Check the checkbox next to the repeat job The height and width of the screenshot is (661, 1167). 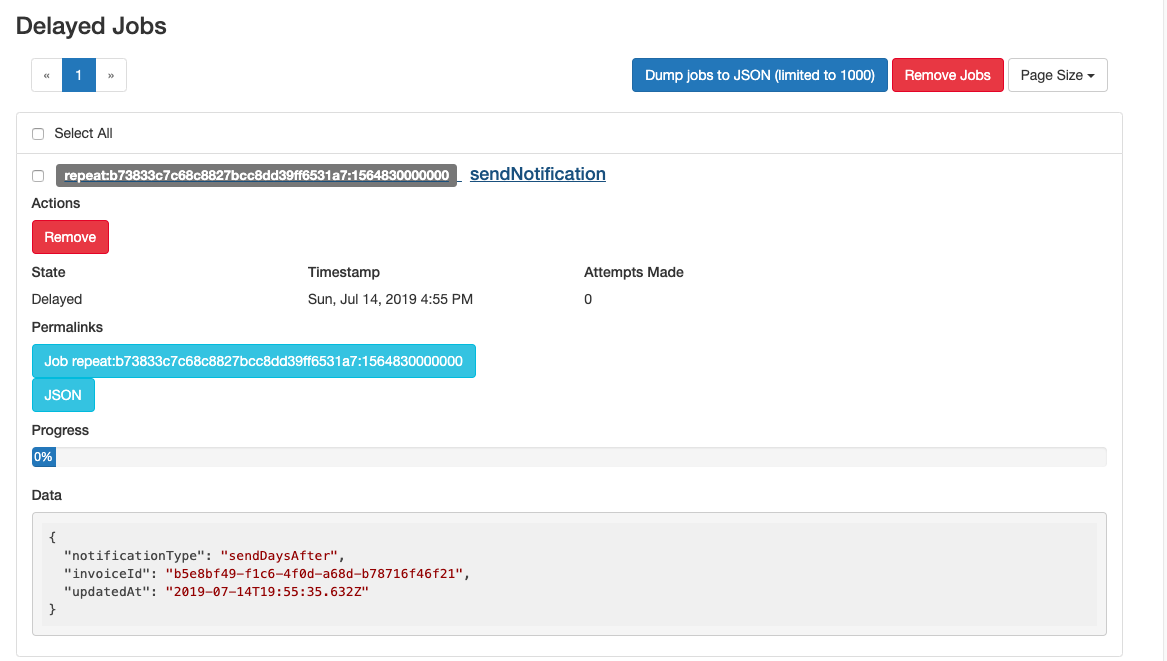pos(37,175)
